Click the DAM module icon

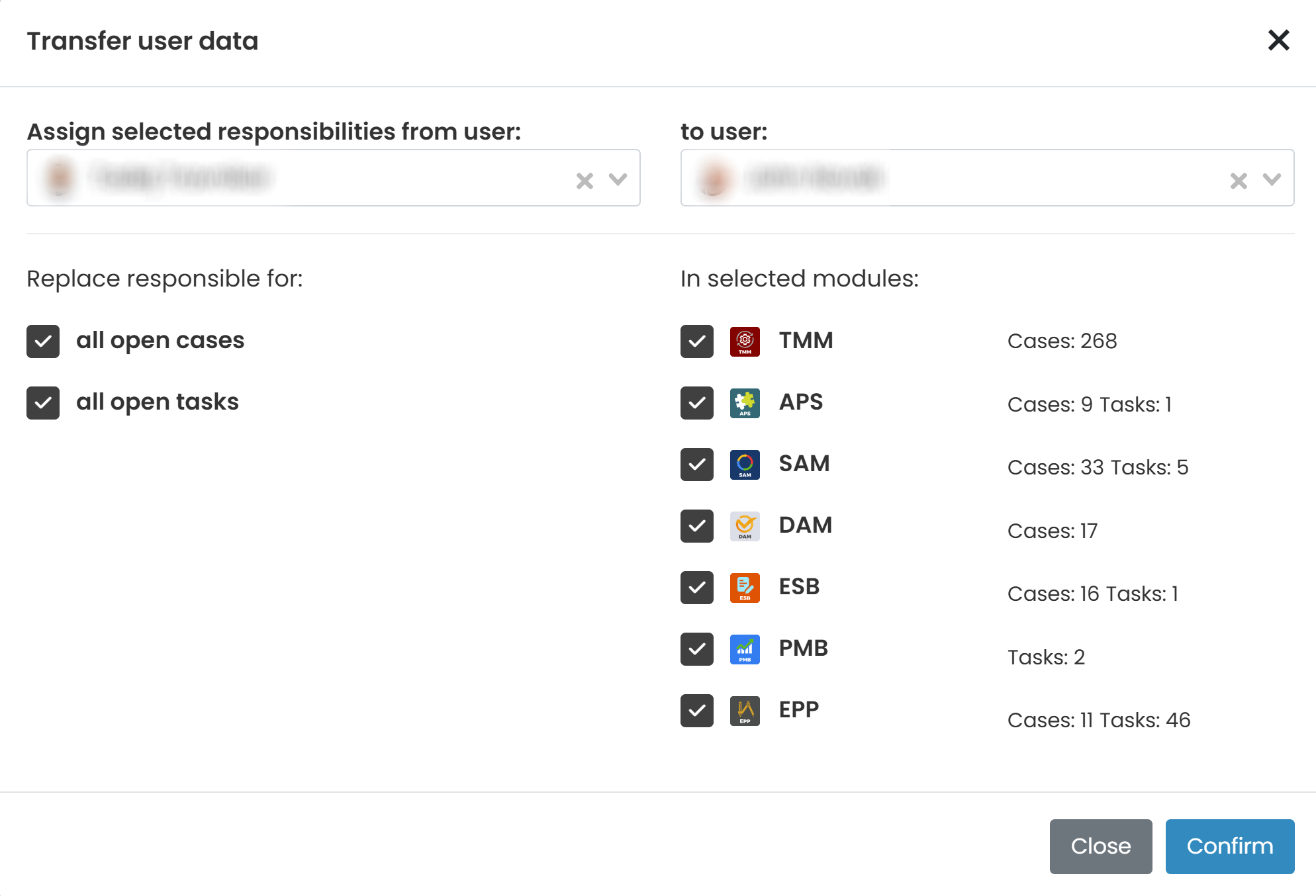point(745,526)
